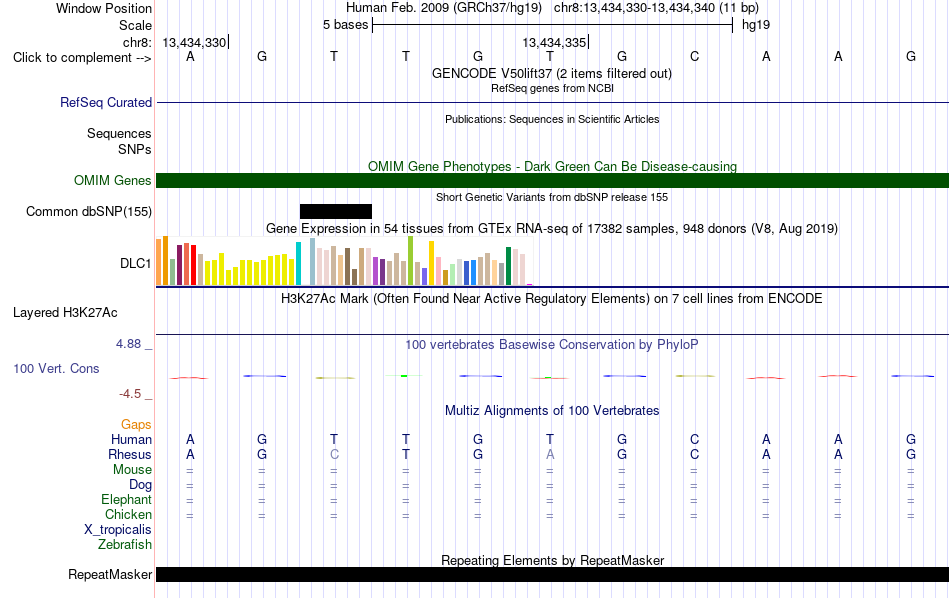Viewport: 950px width, 598px height.
Task: Click the dark green GTEx expression bar
Action: pos(508,266)
